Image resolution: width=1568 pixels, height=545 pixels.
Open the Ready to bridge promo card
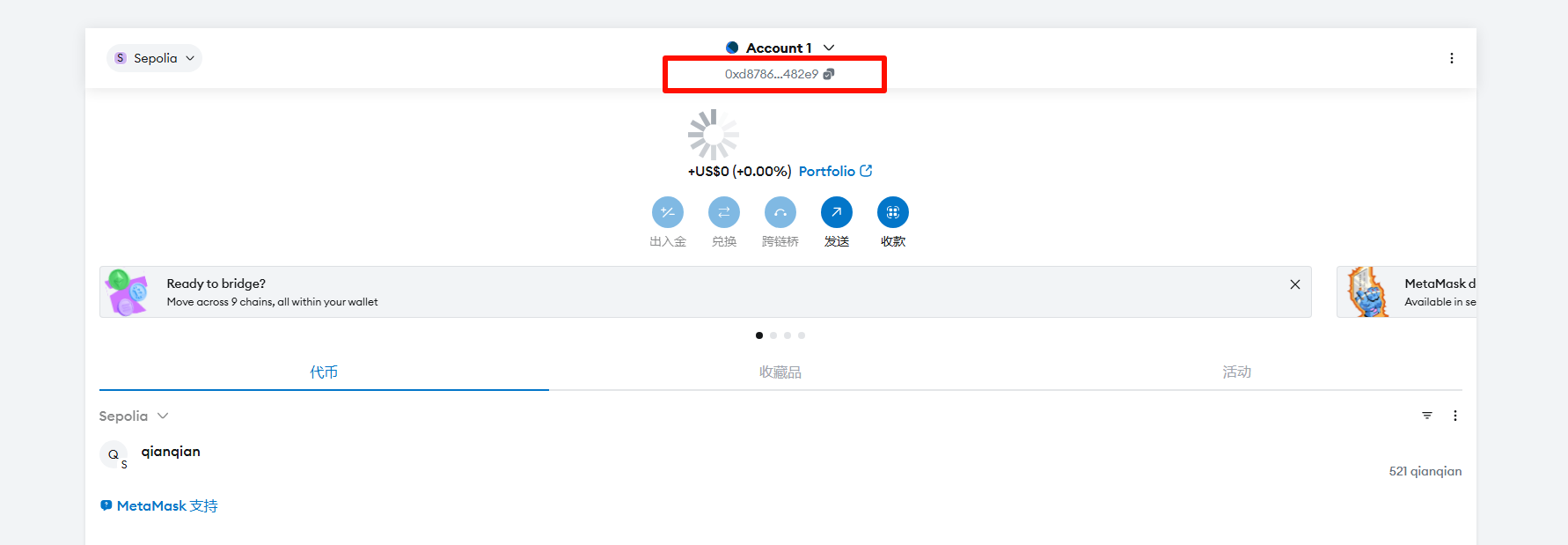(x=705, y=292)
